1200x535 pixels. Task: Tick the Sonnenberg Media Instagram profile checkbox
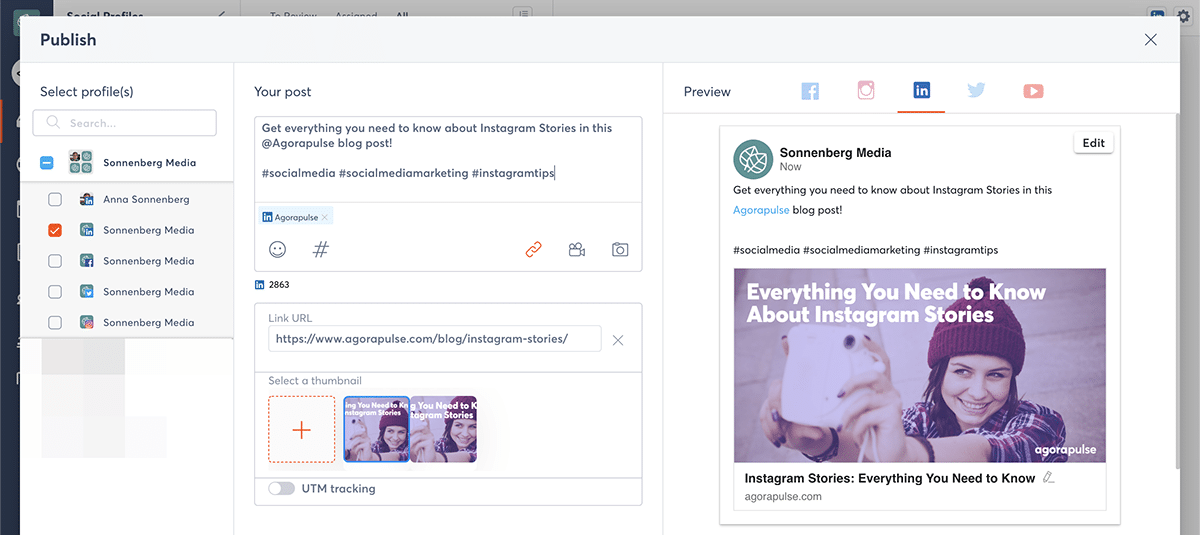point(55,323)
